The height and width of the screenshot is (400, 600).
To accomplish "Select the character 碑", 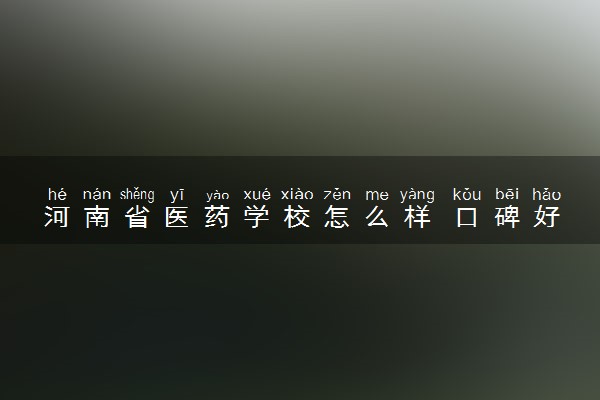I will [x=507, y=217].
